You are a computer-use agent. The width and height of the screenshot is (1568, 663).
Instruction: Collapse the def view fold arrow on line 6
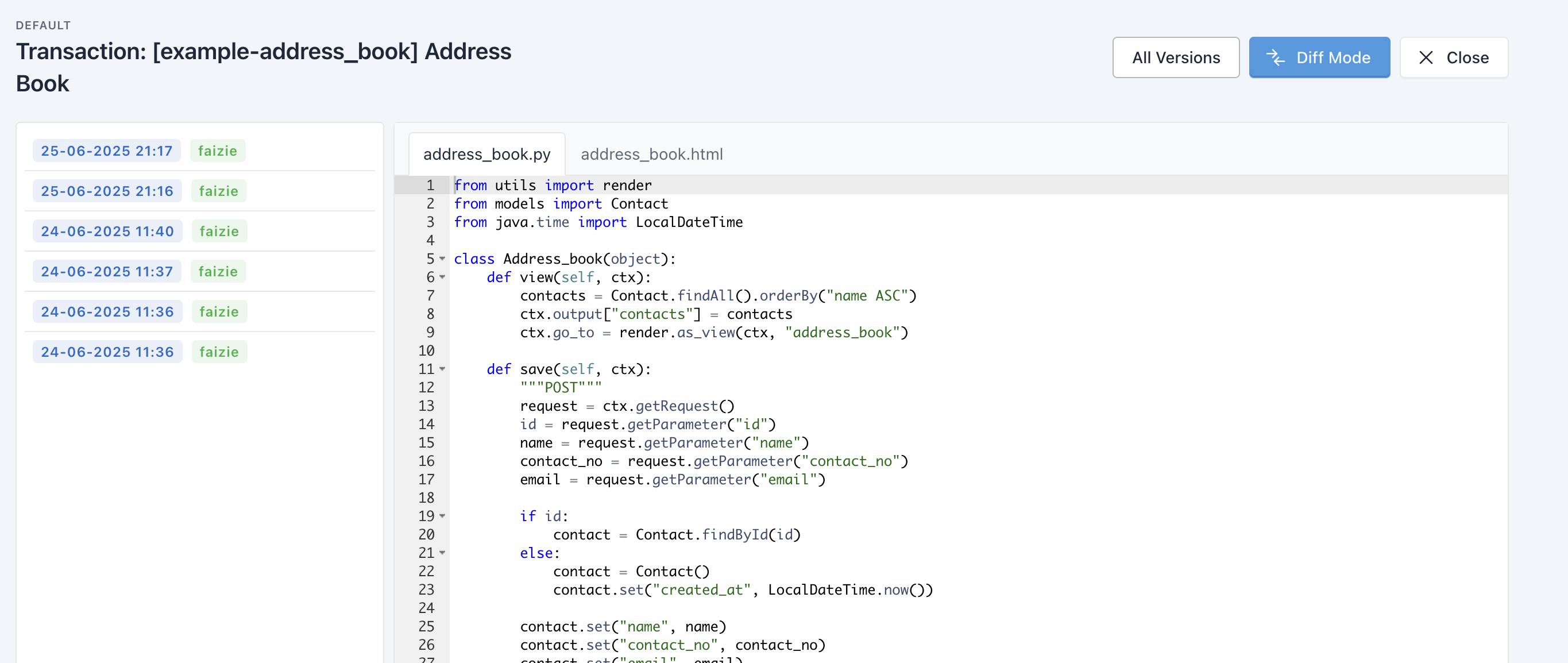(442, 277)
